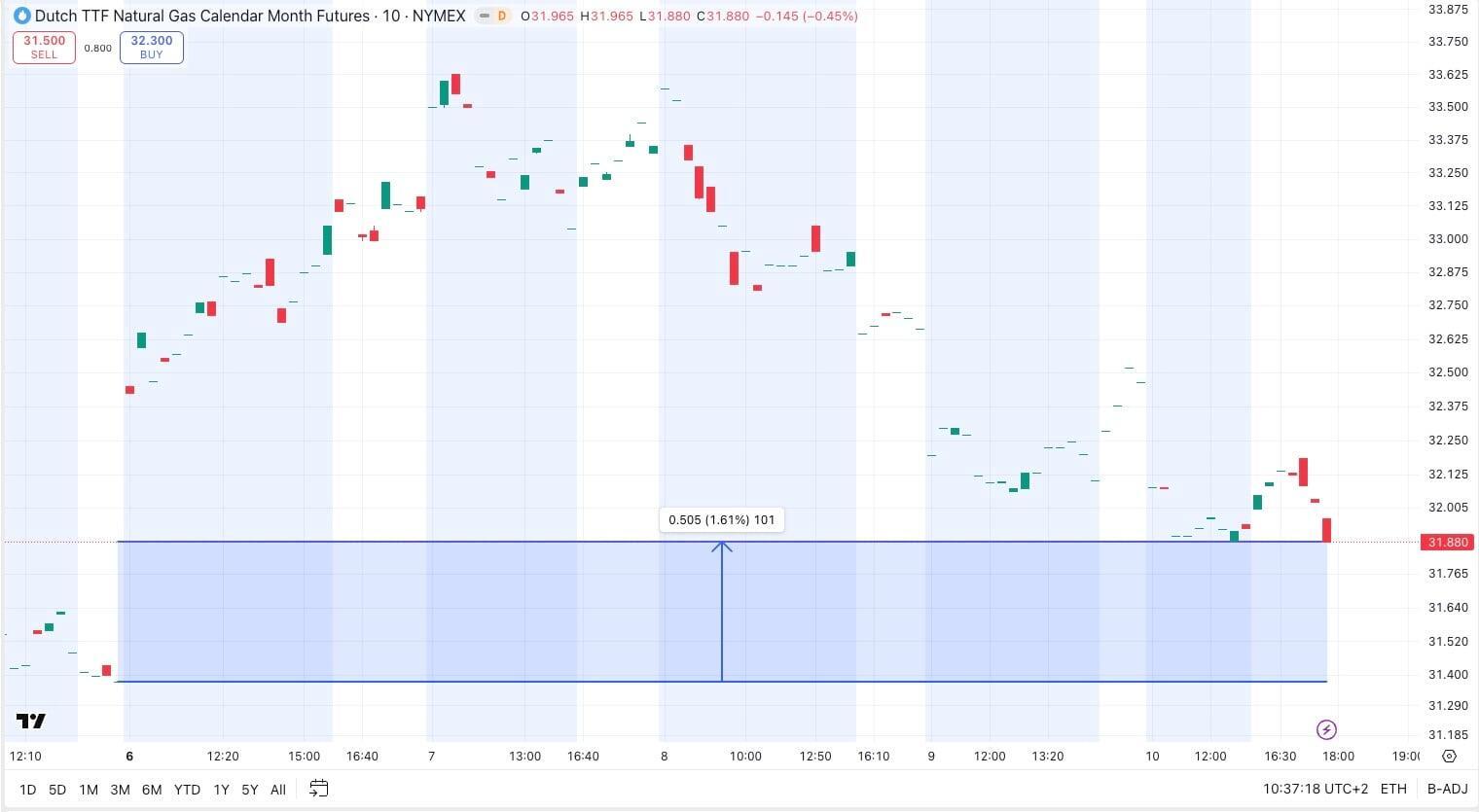Select the 3M date range
Viewport: 1479px width, 812px height.
click(x=120, y=790)
